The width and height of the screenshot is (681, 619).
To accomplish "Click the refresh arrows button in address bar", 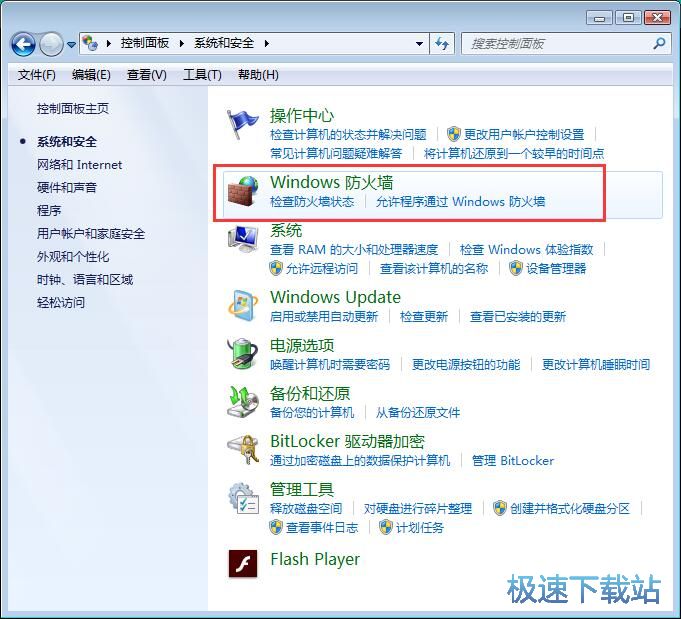I will click(442, 43).
